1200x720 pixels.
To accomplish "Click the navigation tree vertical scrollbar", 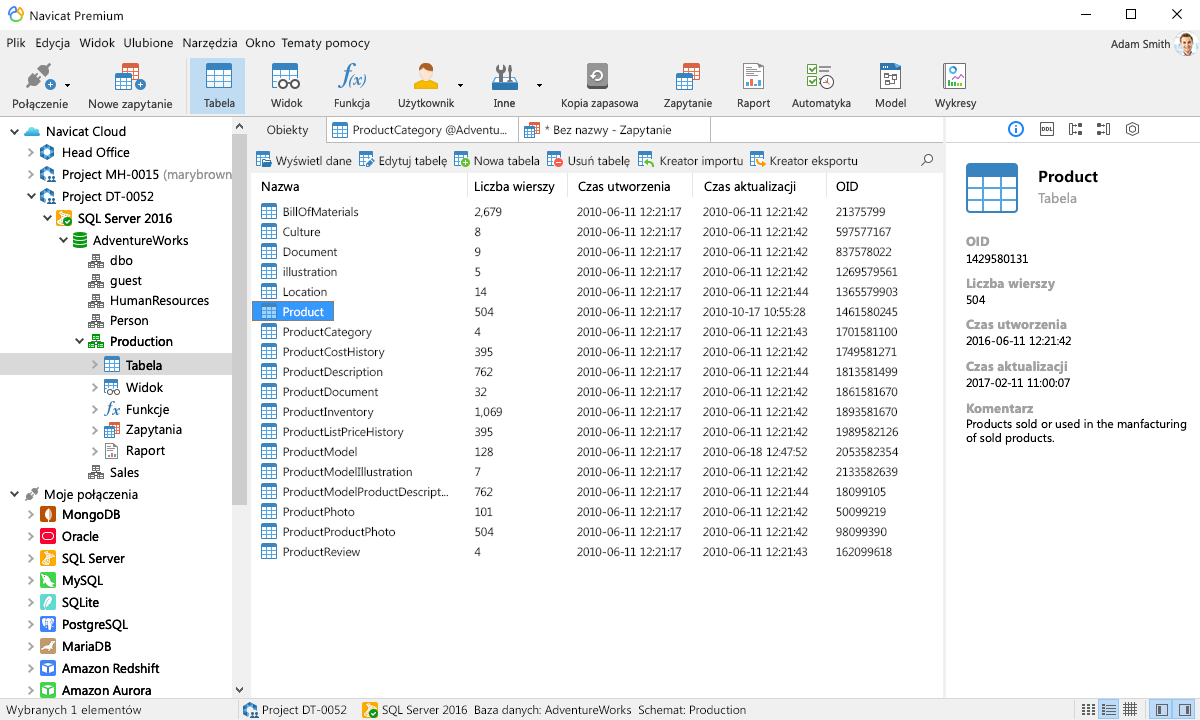I will (x=239, y=320).
